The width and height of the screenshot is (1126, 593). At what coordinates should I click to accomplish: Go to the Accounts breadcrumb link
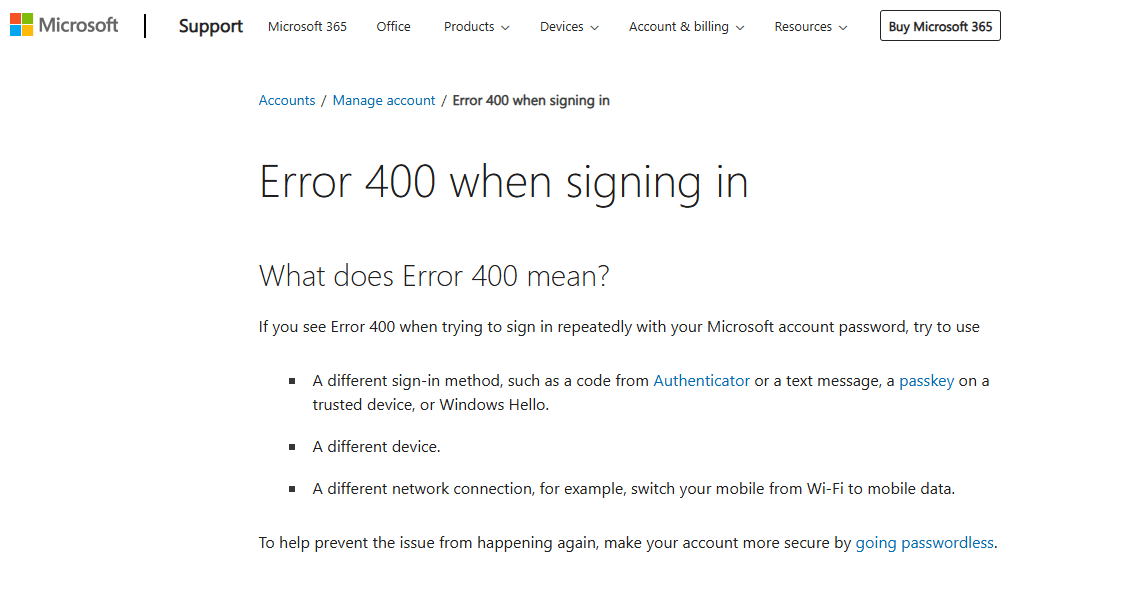(x=287, y=101)
